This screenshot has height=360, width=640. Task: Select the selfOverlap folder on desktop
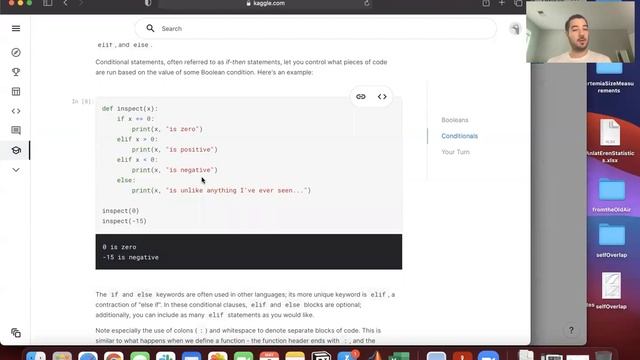coord(611,240)
